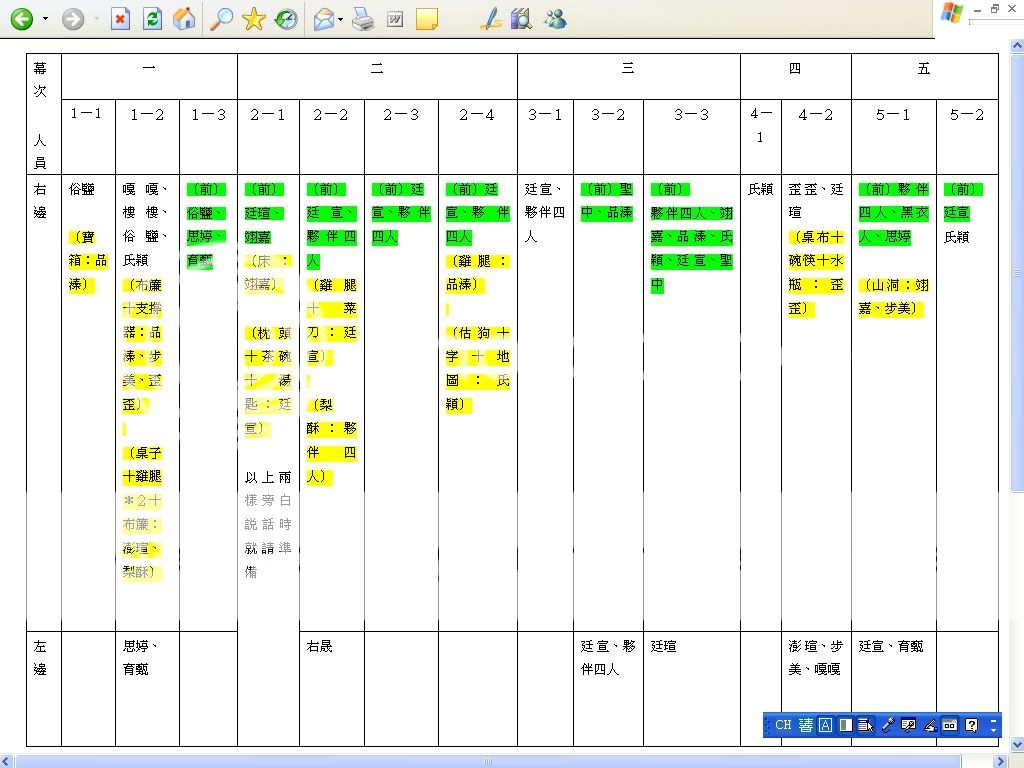Click the CH input language indicator

[783, 725]
